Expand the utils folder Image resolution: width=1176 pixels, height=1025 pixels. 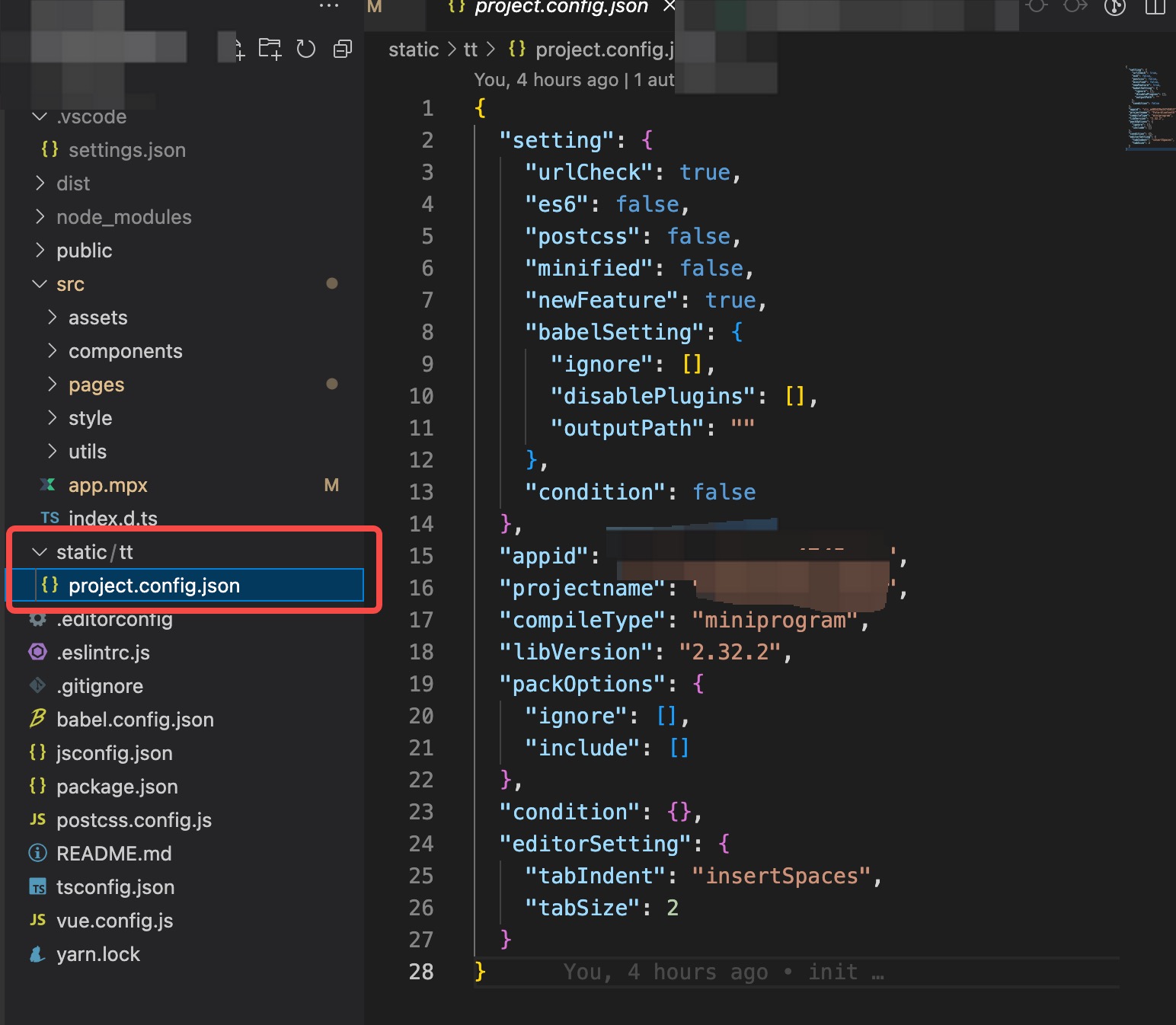53,452
